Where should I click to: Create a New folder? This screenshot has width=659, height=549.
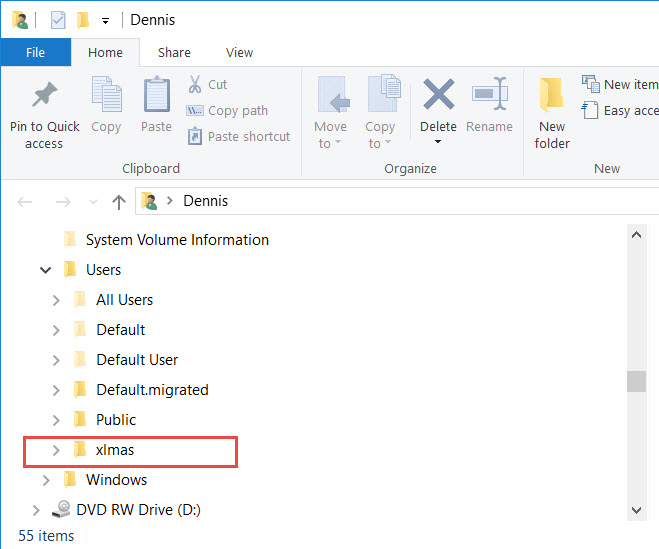(552, 113)
